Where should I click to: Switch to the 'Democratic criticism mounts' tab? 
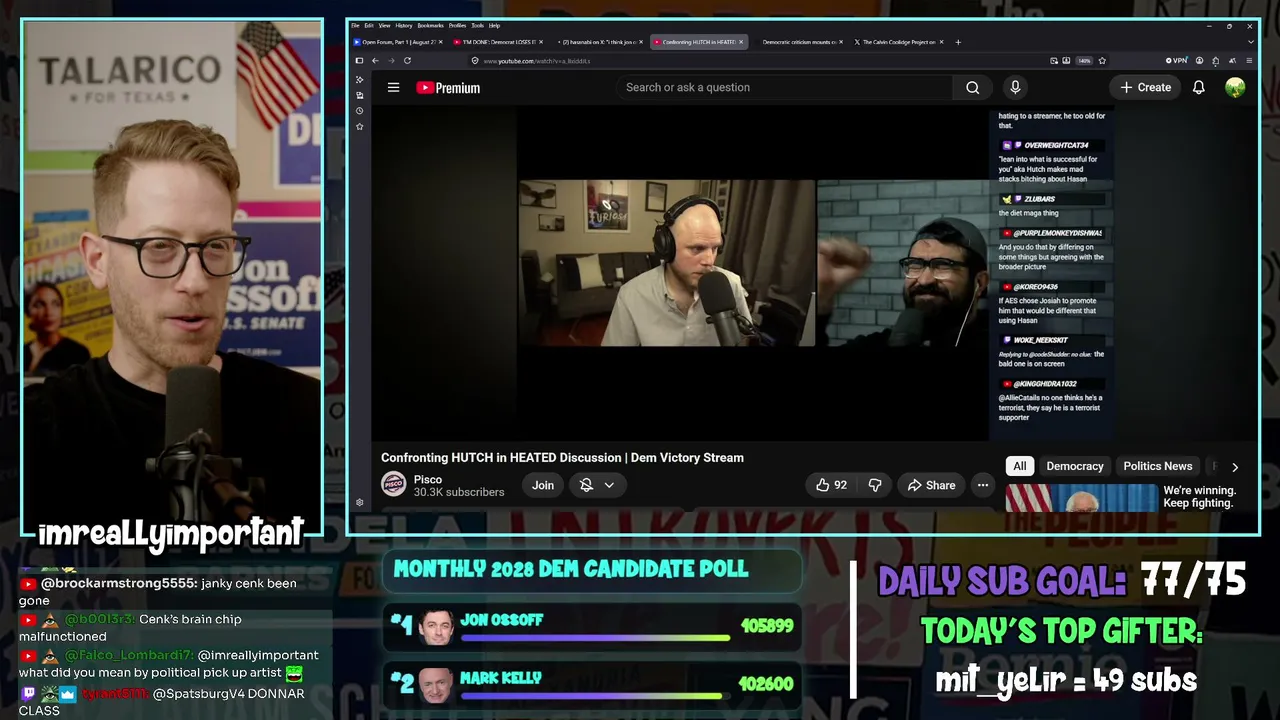(x=798, y=42)
